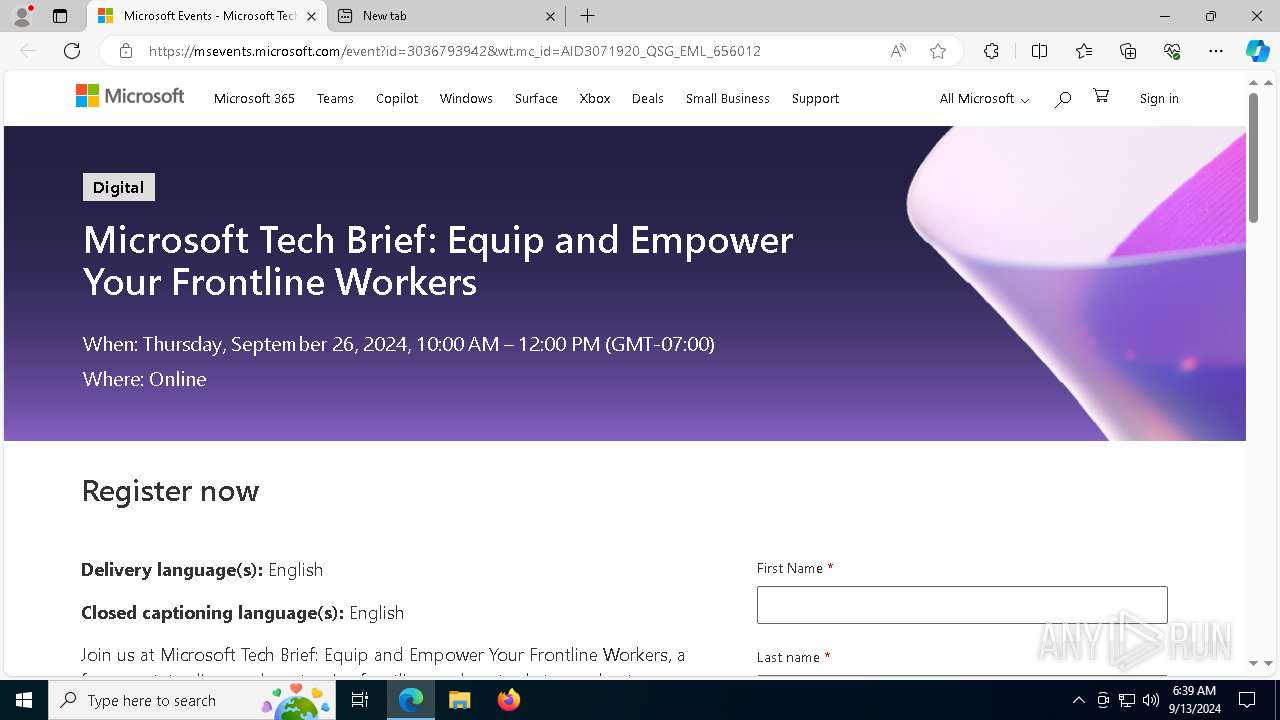Click the browser back arrow

coord(28,51)
